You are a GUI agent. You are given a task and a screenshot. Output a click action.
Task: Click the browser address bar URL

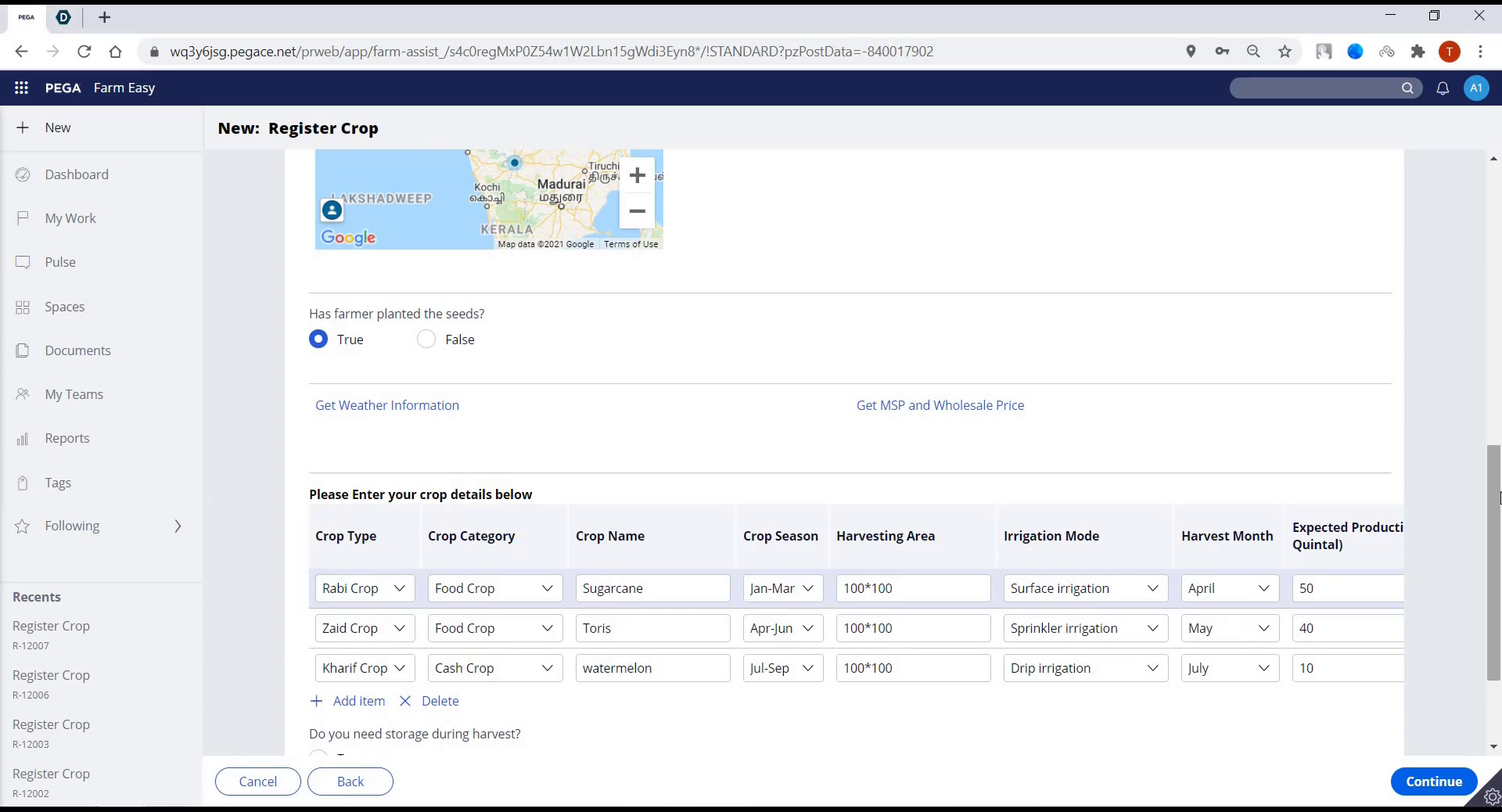552,52
